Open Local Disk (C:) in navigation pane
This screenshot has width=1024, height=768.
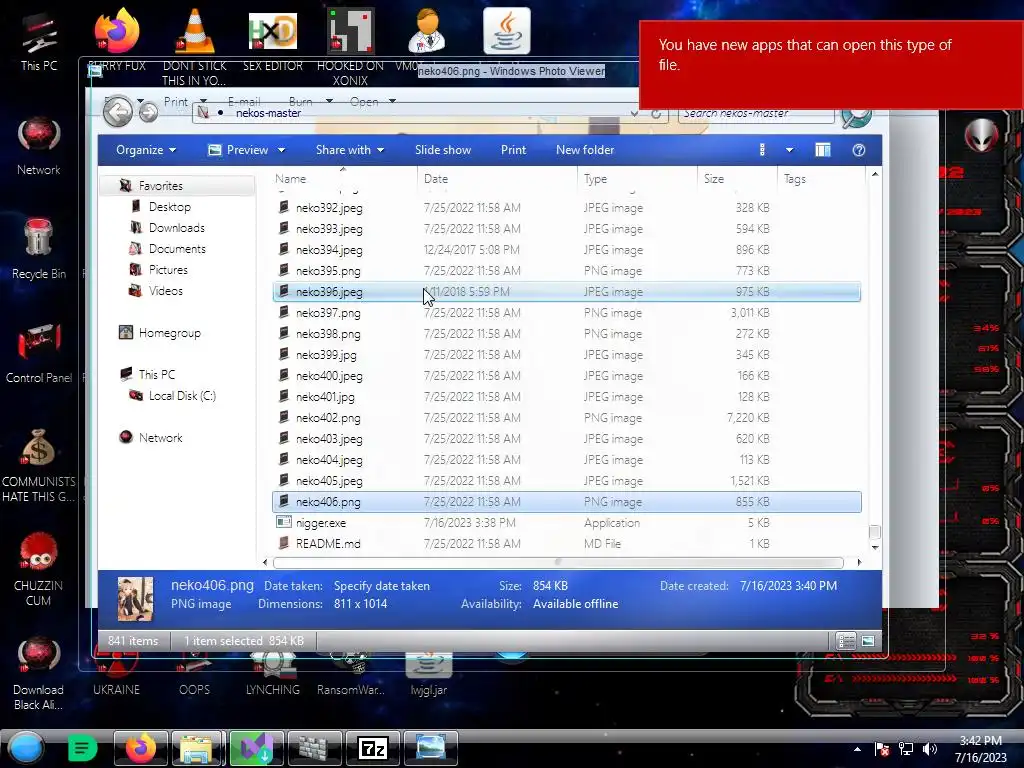[182, 396]
